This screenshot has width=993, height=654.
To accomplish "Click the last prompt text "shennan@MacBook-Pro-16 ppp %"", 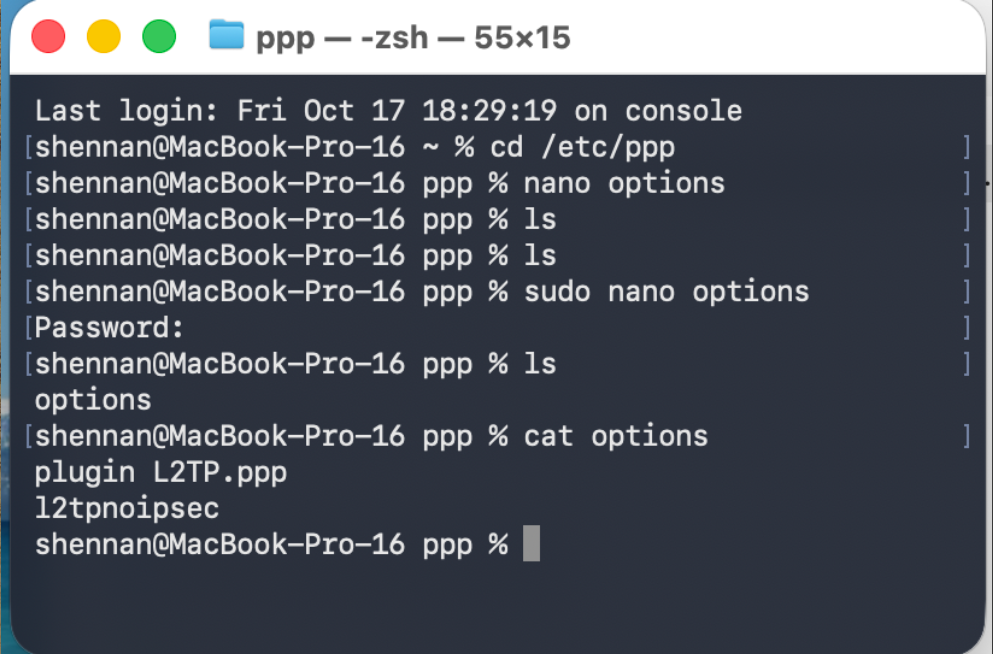I will [x=271, y=545].
